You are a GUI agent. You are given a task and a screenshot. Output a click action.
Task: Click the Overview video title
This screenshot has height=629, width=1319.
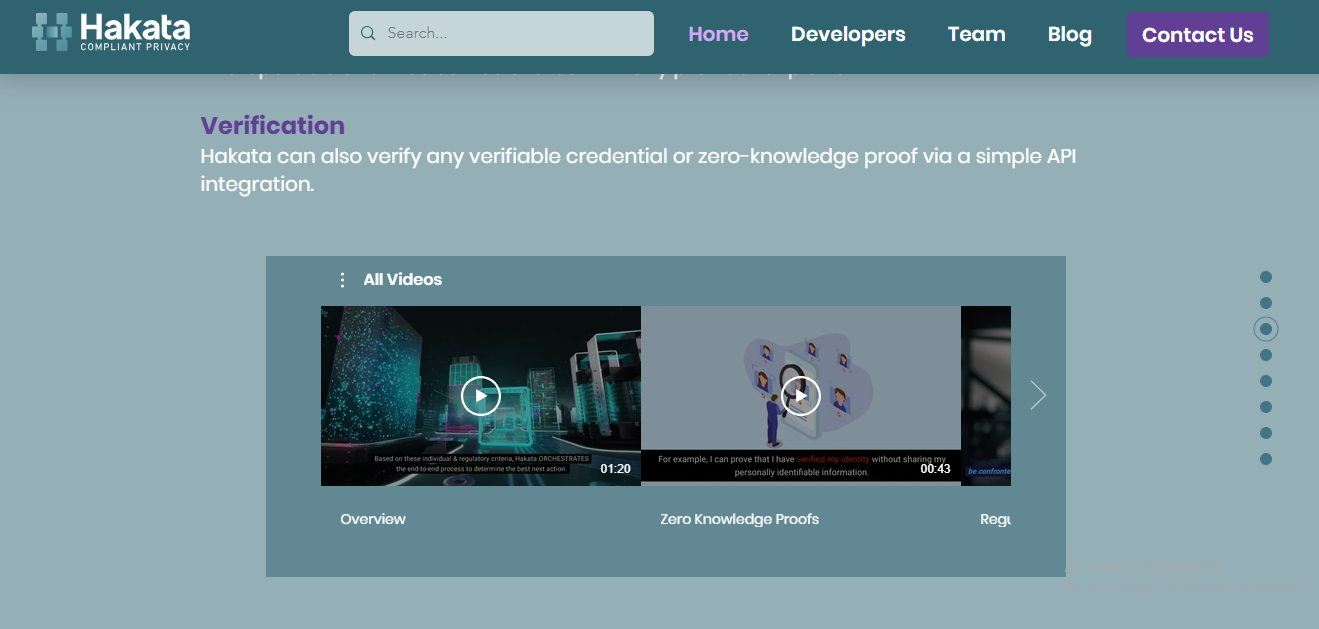click(x=373, y=519)
